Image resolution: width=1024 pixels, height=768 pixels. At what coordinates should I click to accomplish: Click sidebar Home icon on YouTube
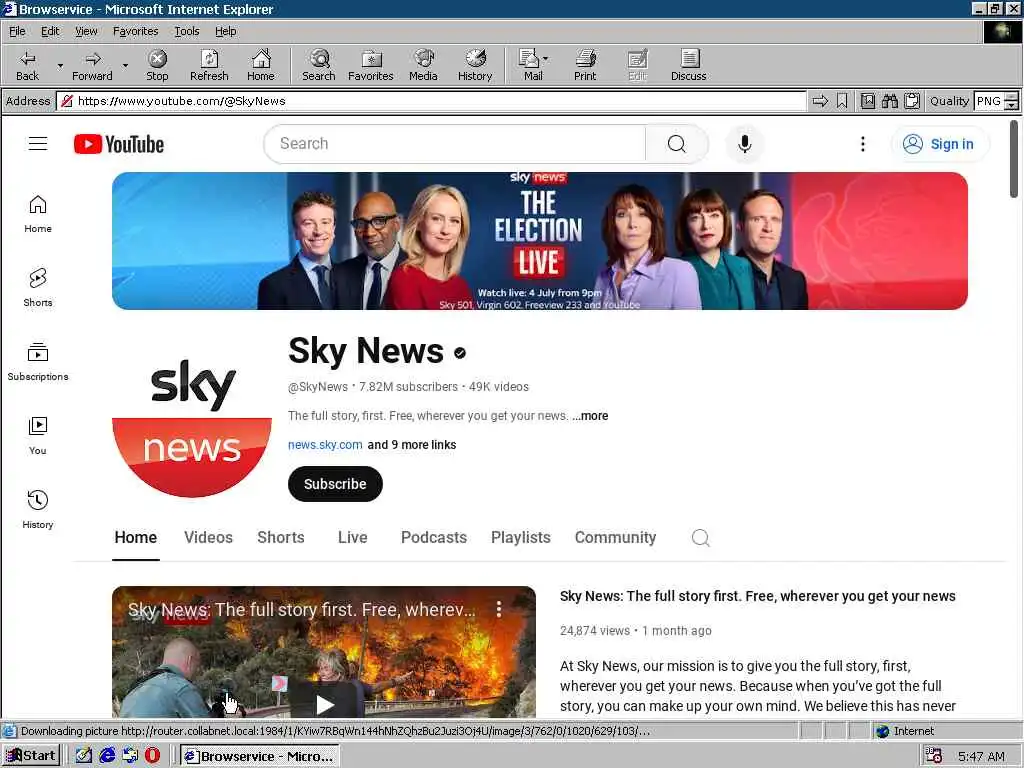coord(38,214)
